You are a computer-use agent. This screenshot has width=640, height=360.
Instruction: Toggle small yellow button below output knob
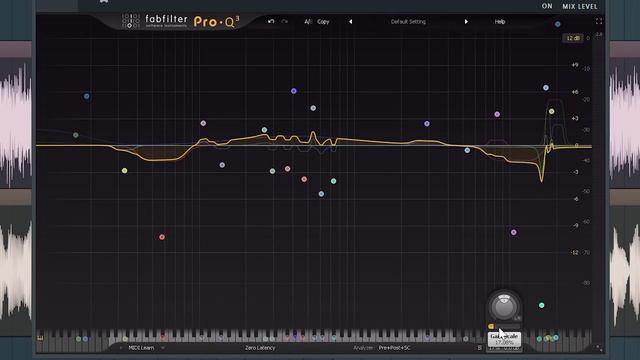(x=491, y=326)
